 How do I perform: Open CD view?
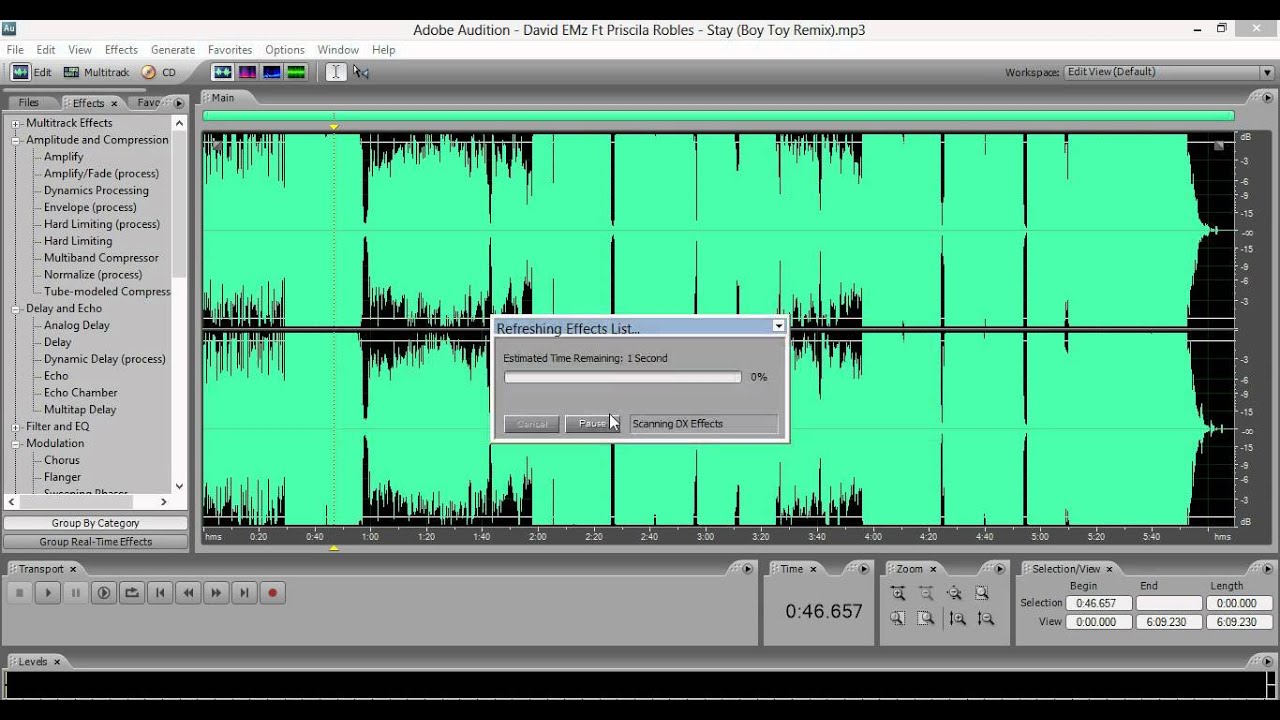point(159,72)
